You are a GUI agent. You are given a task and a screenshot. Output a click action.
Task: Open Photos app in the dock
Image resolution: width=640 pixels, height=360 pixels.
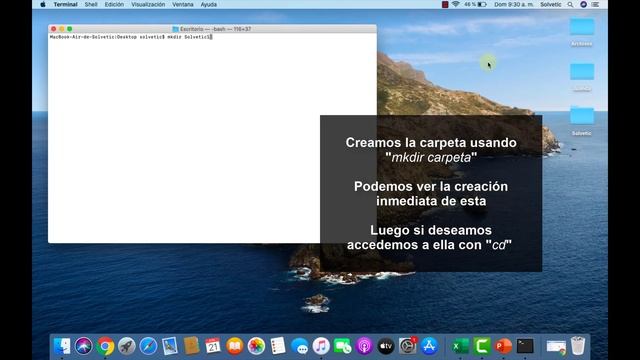point(256,346)
